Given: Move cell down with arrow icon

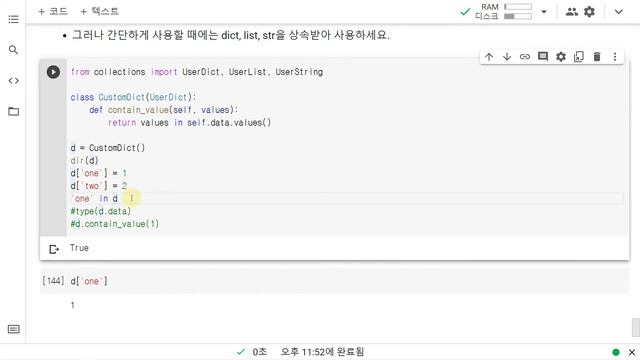Looking at the screenshot, I should pyautogui.click(x=507, y=57).
